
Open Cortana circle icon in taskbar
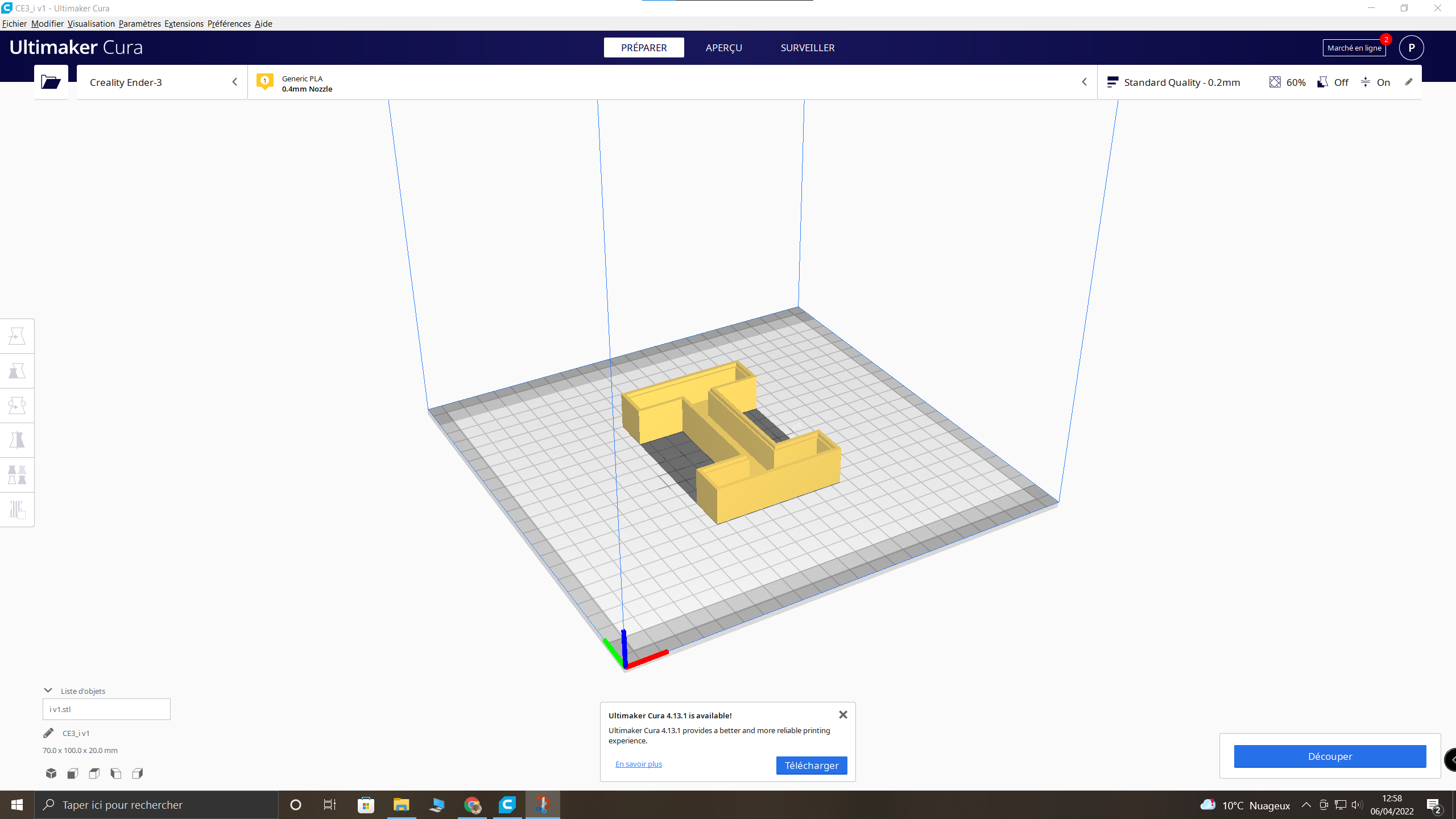click(x=295, y=805)
